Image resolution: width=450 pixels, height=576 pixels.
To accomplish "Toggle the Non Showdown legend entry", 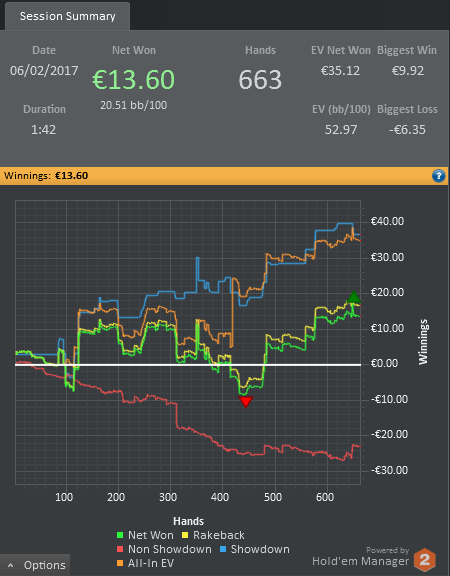I will (164, 549).
